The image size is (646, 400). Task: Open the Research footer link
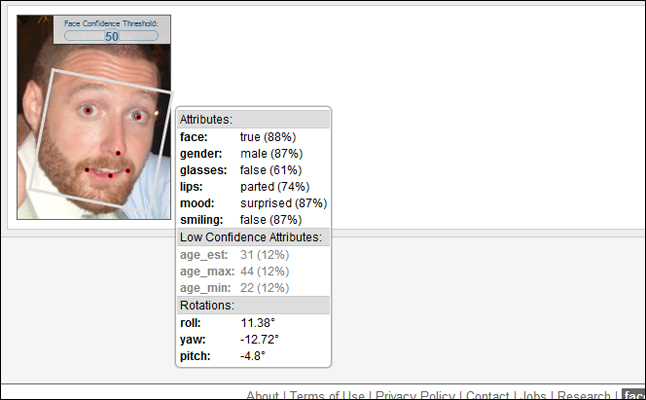[584, 395]
